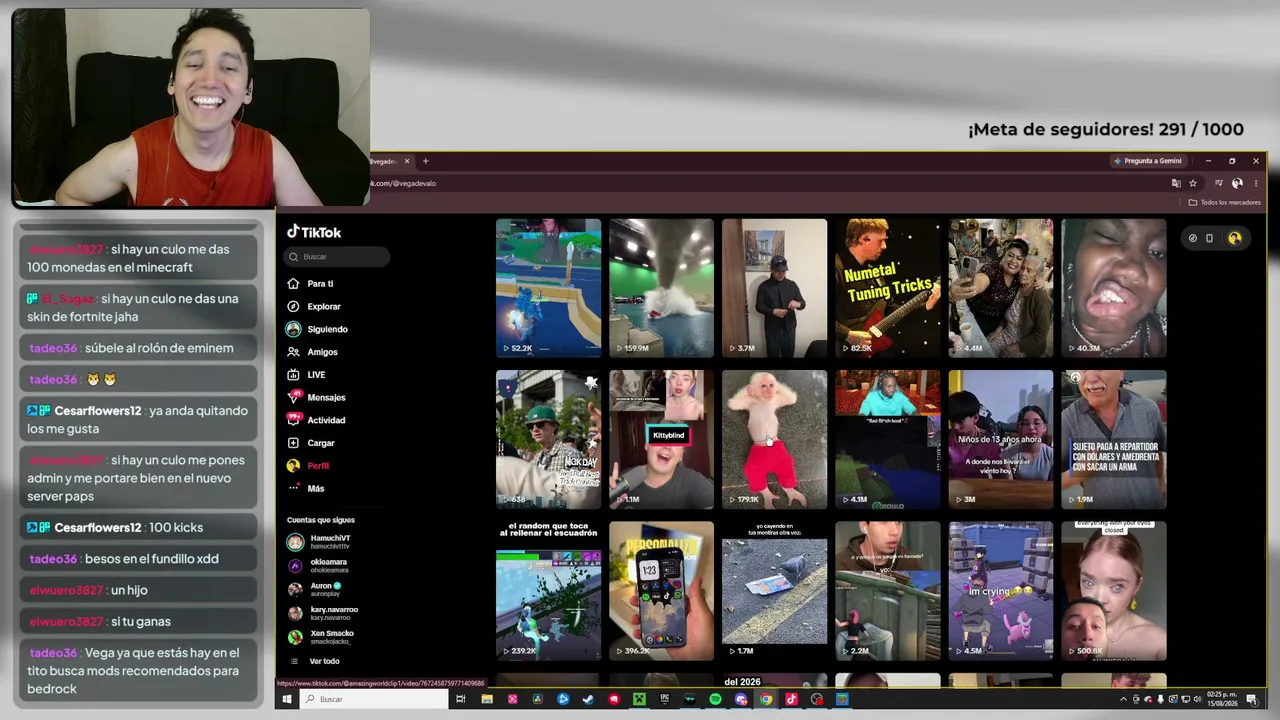Click the Windows taskbar Buscar search box
1280x720 pixels.
[x=373, y=699]
